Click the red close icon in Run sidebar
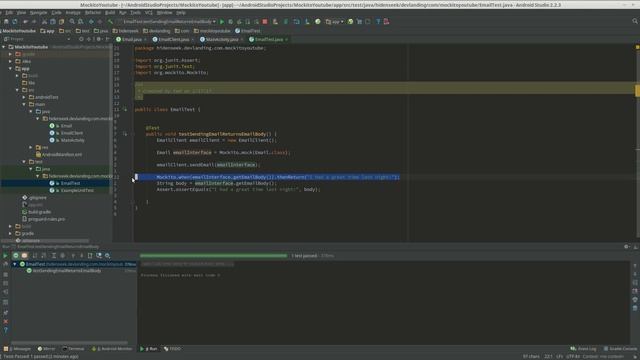The width and height of the screenshot is (640, 360). coord(5,322)
